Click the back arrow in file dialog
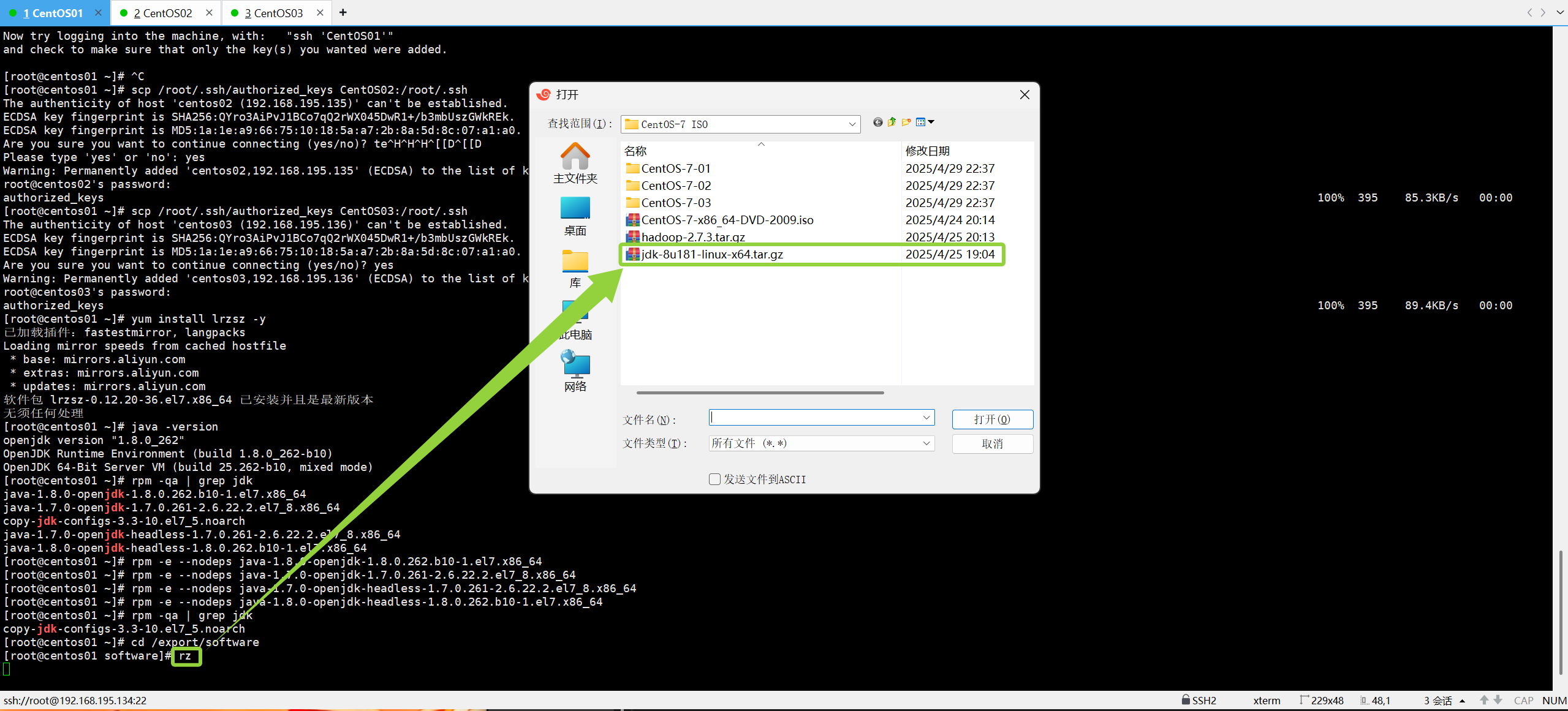Screen dimensions: 1568x711 tap(877, 122)
